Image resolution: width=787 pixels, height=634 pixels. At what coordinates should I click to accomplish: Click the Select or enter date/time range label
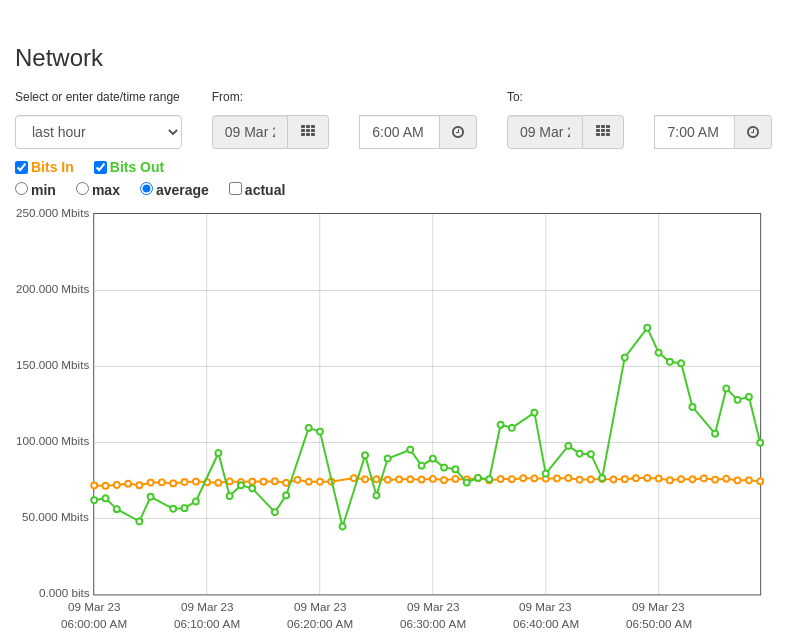[x=97, y=97]
